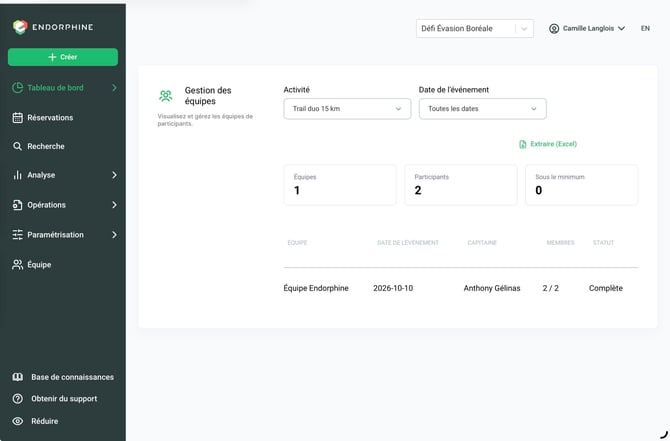
Task: Click the Recherche magnifier icon
Action: tap(17, 146)
